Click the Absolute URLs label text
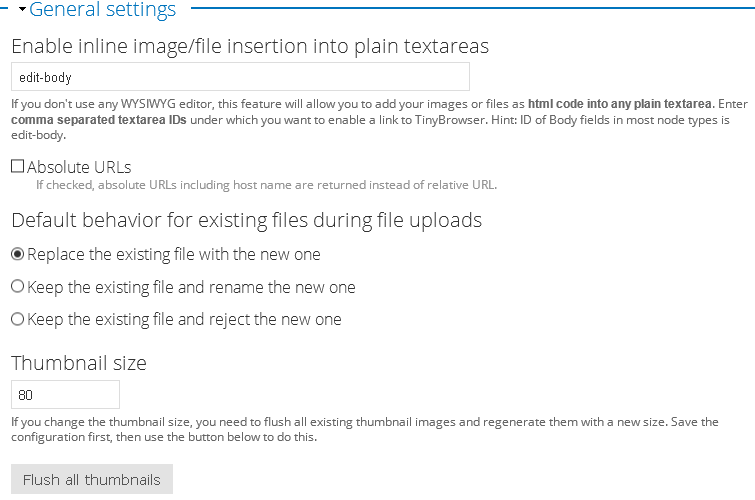The width and height of the screenshot is (755, 500). point(79,167)
